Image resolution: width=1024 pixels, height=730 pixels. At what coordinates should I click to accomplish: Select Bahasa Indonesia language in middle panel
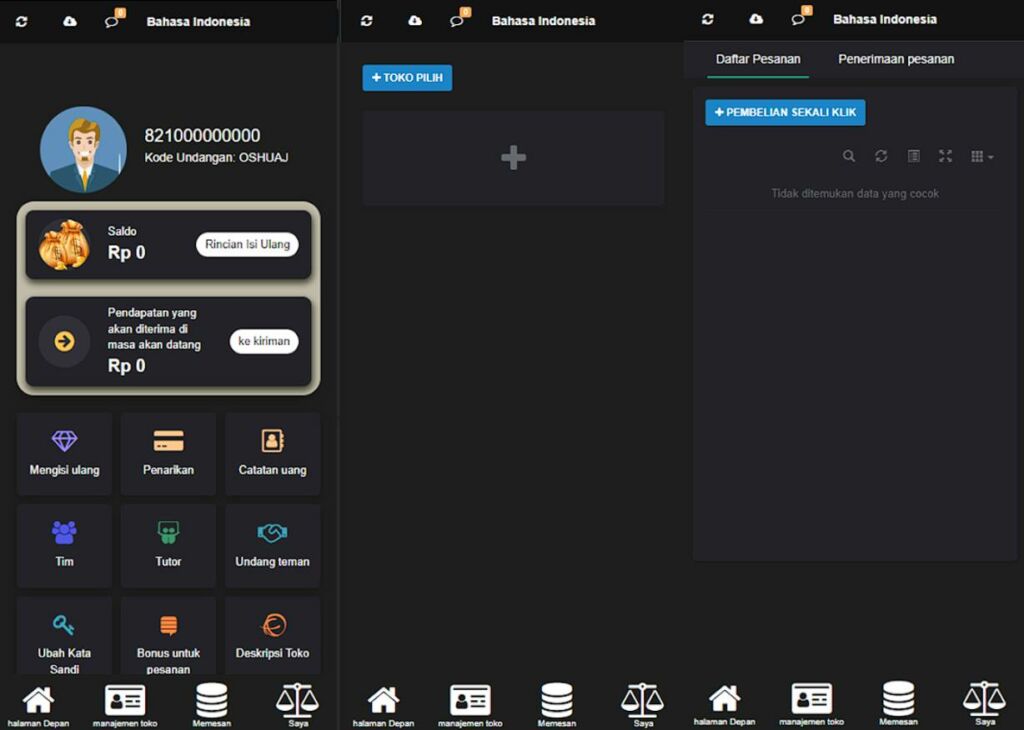point(543,21)
